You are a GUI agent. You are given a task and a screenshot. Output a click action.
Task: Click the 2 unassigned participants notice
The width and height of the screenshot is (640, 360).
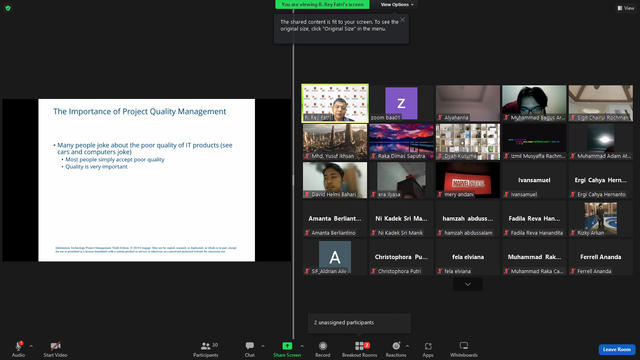(x=359, y=322)
